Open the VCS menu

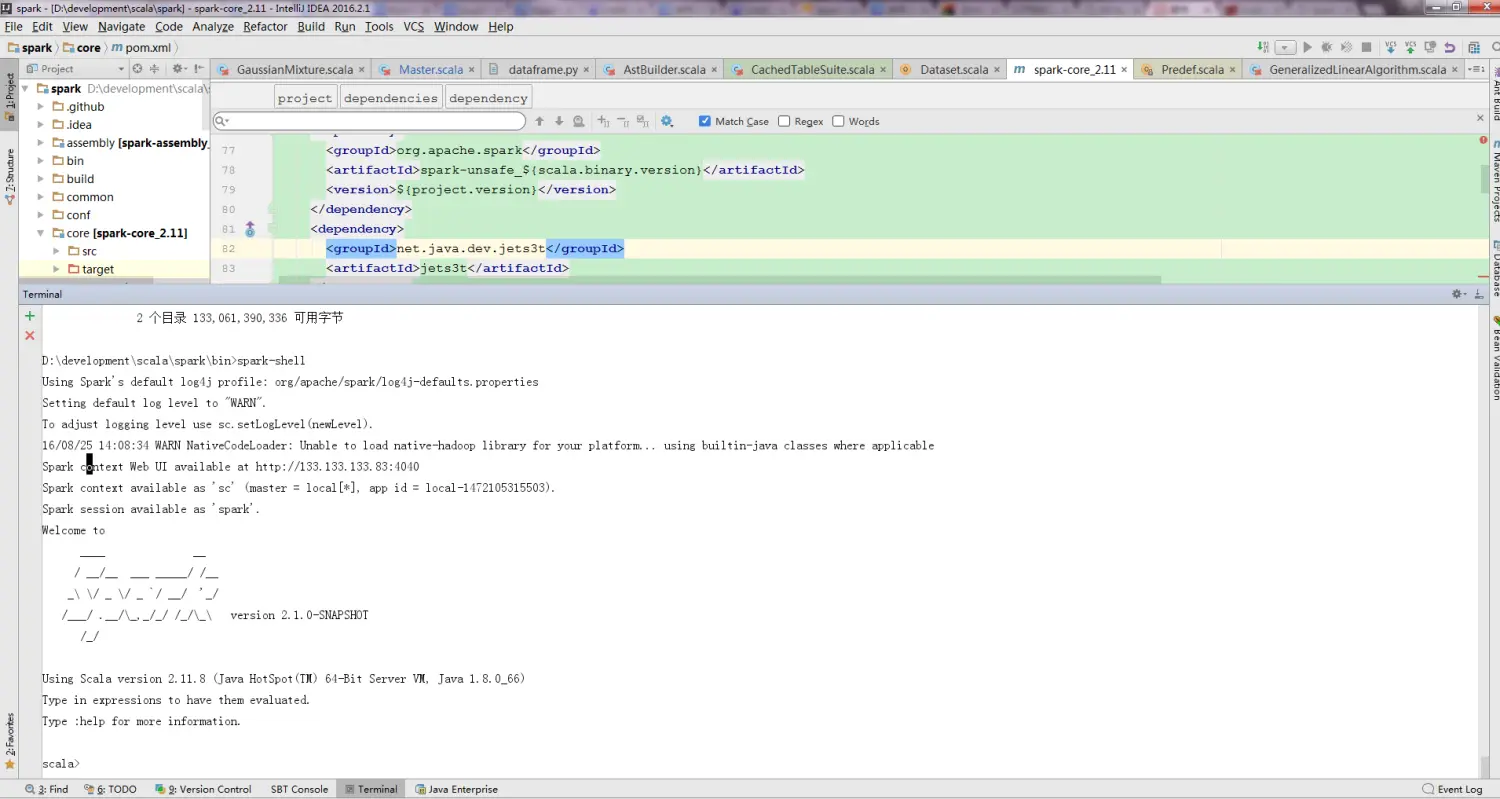click(x=414, y=27)
